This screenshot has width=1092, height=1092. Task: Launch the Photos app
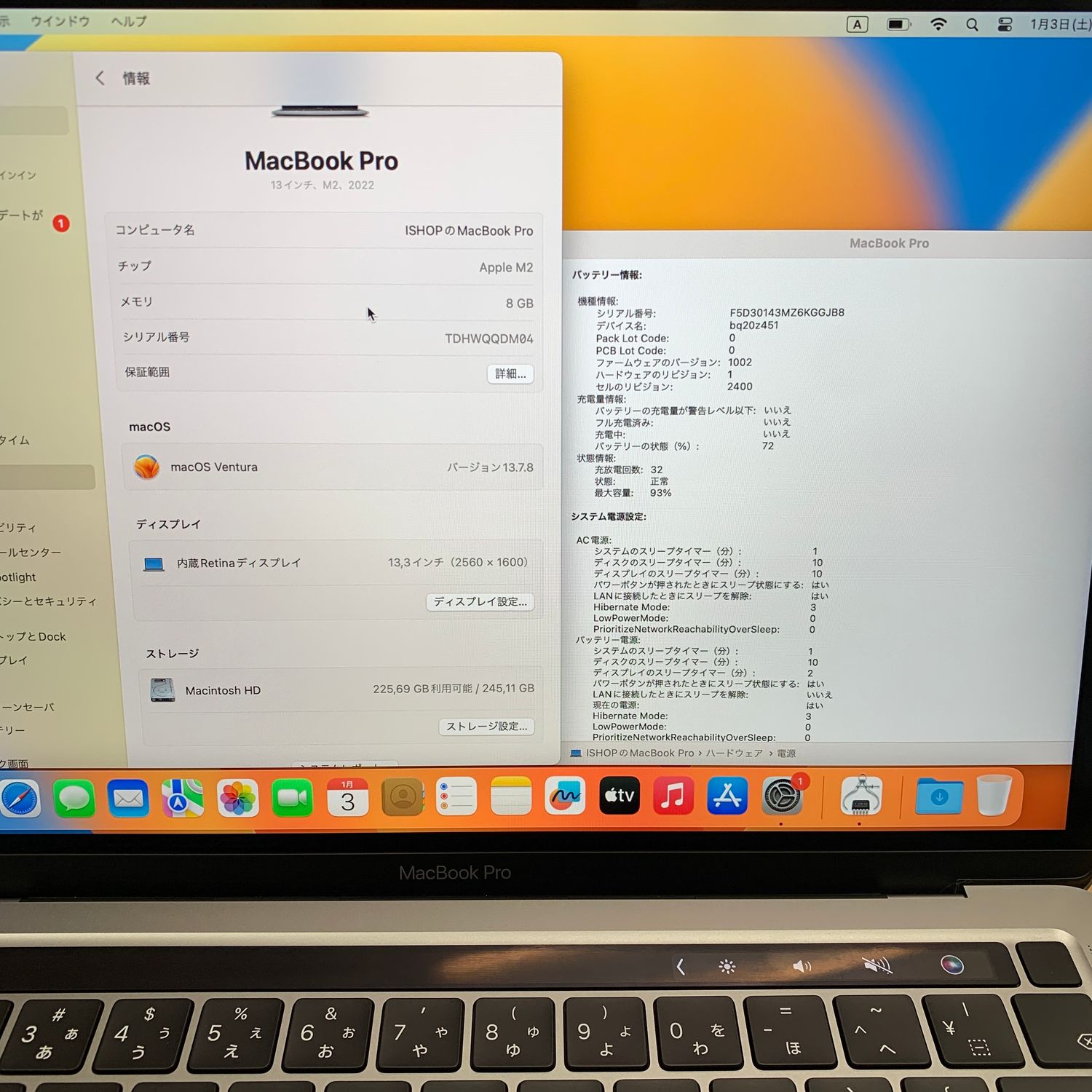pos(237,798)
